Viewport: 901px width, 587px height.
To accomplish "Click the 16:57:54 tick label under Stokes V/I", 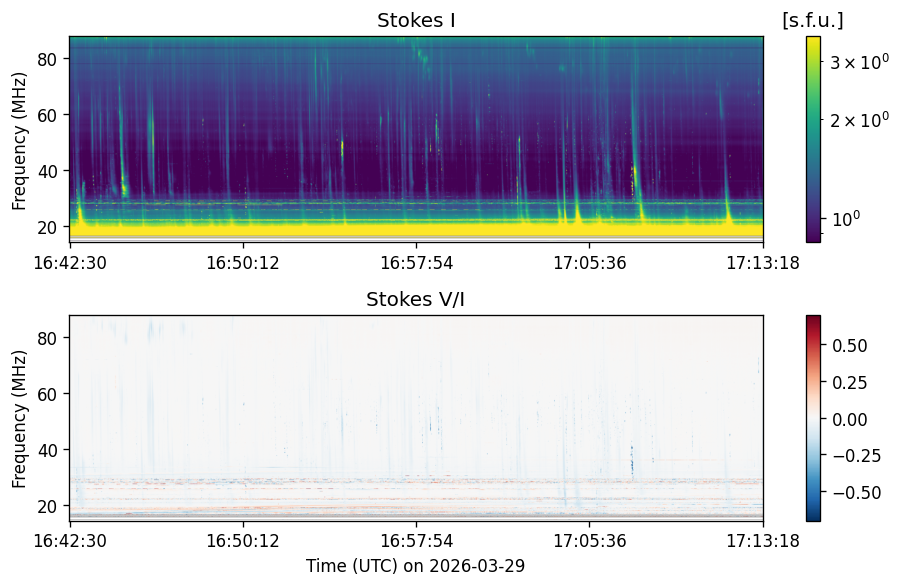I will (x=416, y=541).
